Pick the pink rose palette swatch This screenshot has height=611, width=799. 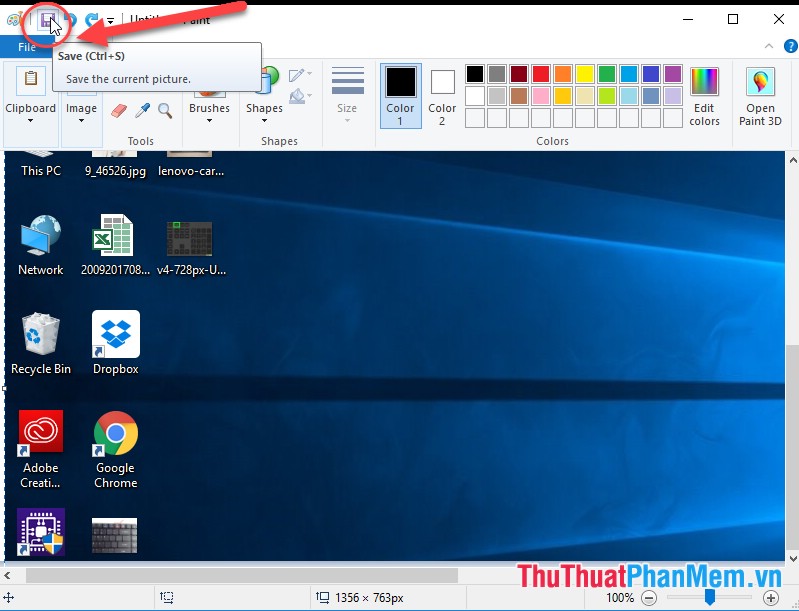541,96
